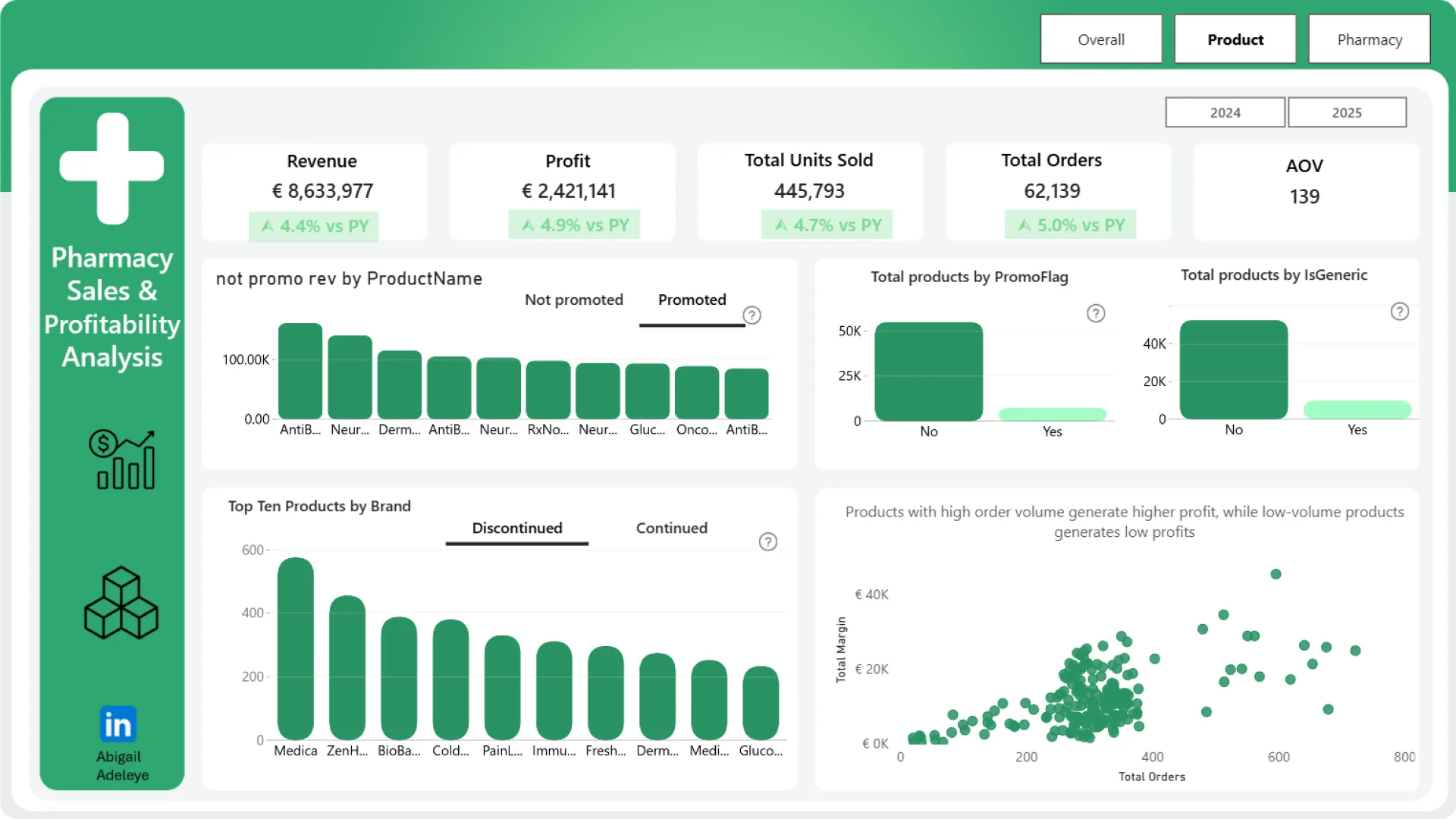Show Continued products by brand

(x=671, y=528)
